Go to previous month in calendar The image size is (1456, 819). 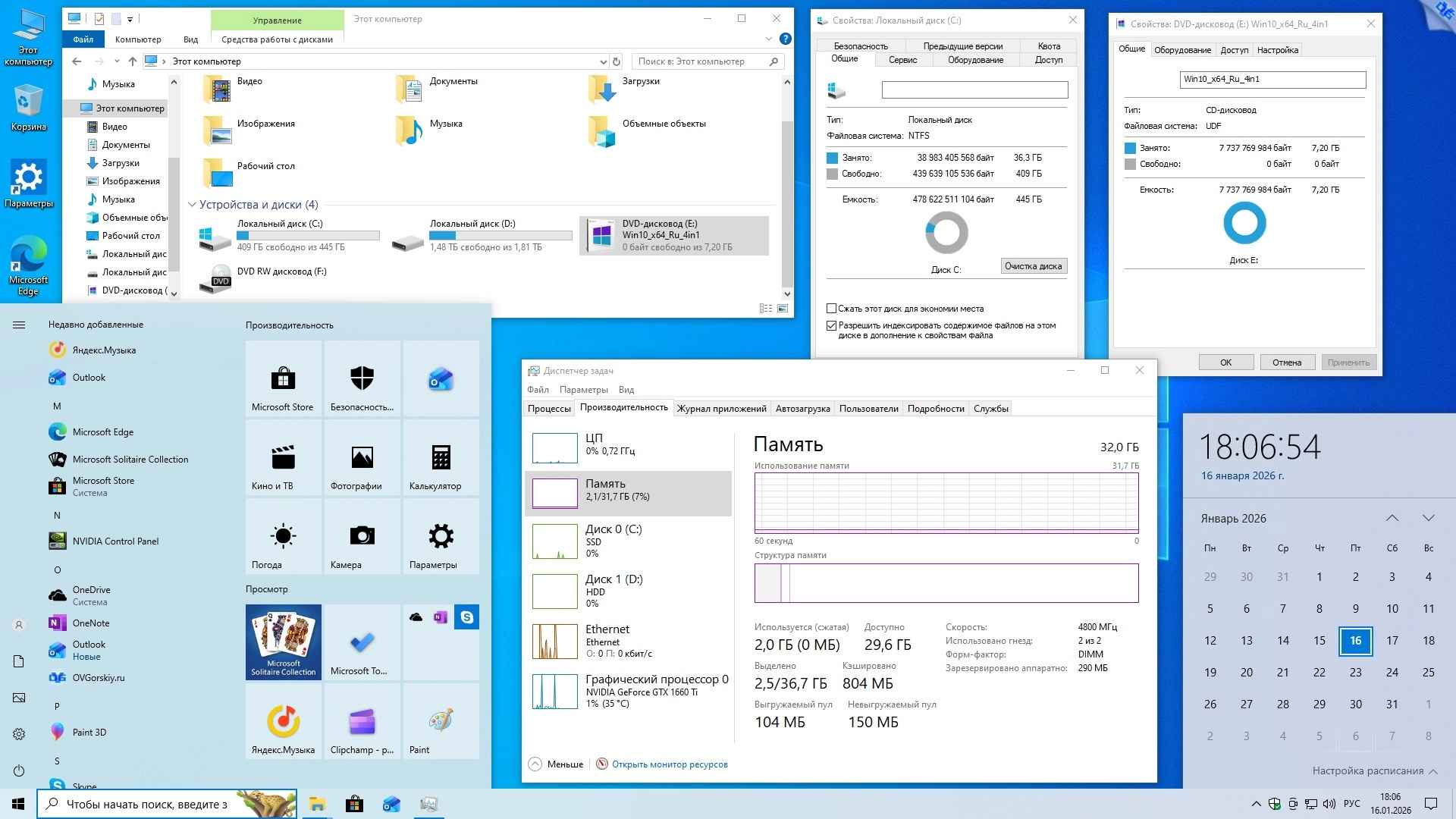(1392, 519)
